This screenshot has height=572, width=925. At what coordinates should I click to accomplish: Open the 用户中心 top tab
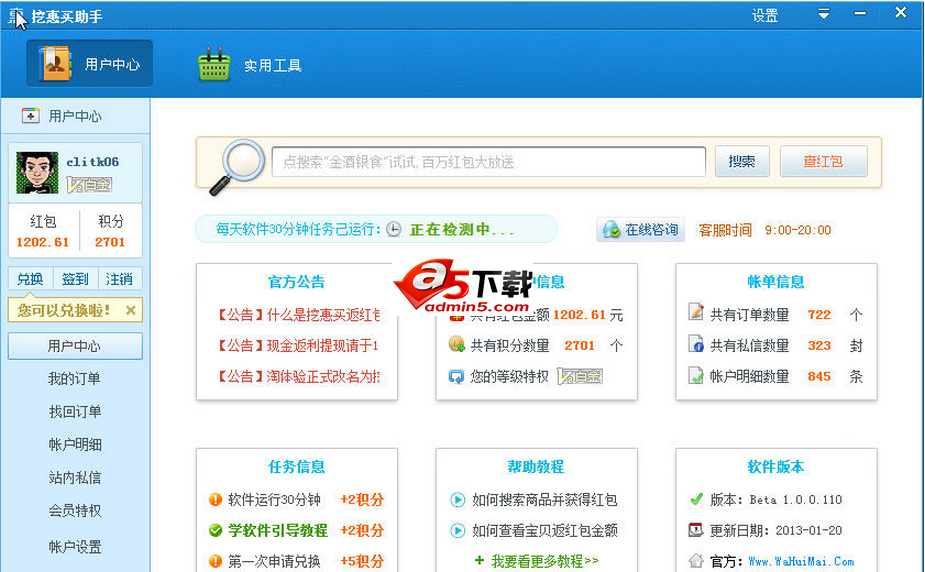tap(89, 64)
